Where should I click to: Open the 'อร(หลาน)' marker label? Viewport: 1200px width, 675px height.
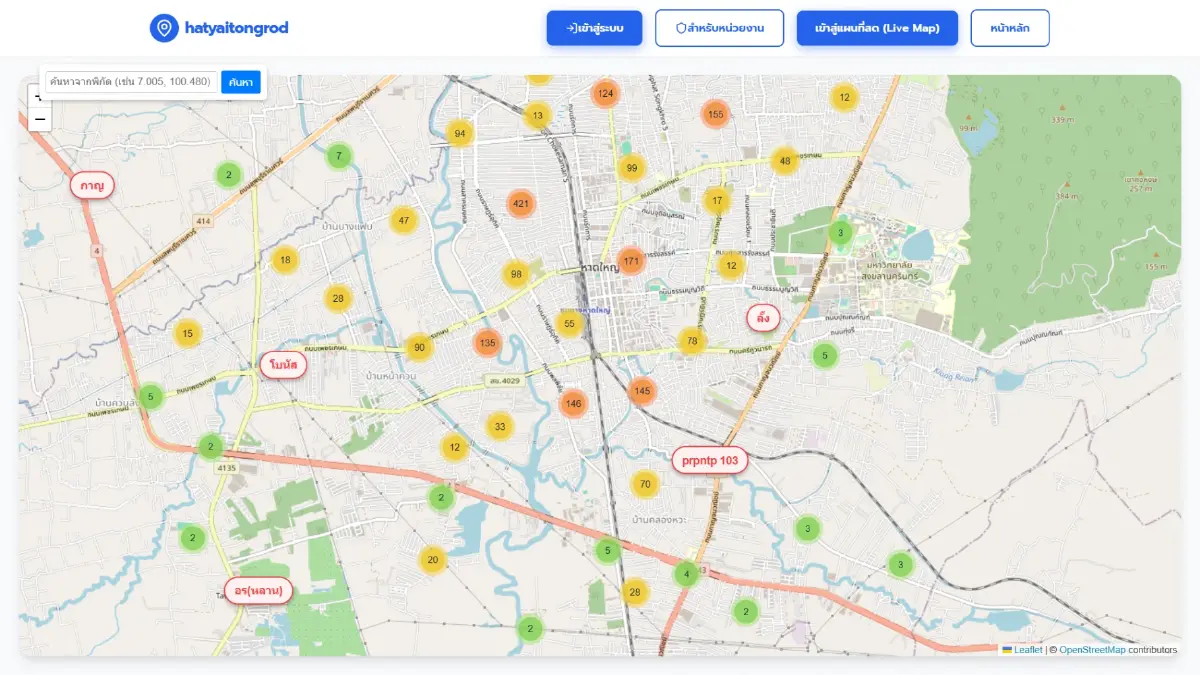tap(258, 591)
